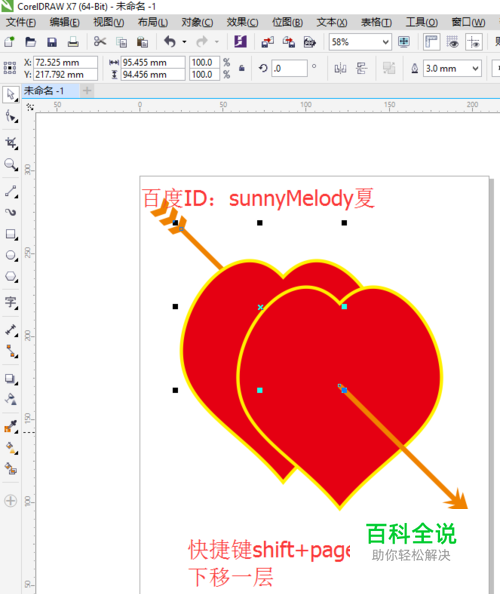Click the add new document tab plus button
Viewport: 500px width, 594px height.
click(x=87, y=91)
